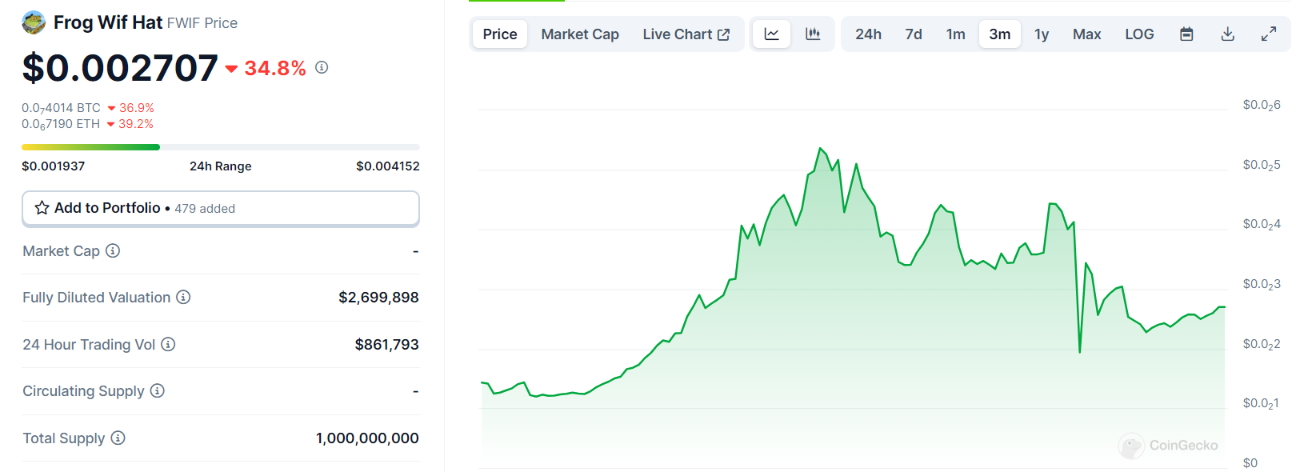Choose the 1y time range
Image resolution: width=1296 pixels, height=472 pixels.
[x=1041, y=34]
